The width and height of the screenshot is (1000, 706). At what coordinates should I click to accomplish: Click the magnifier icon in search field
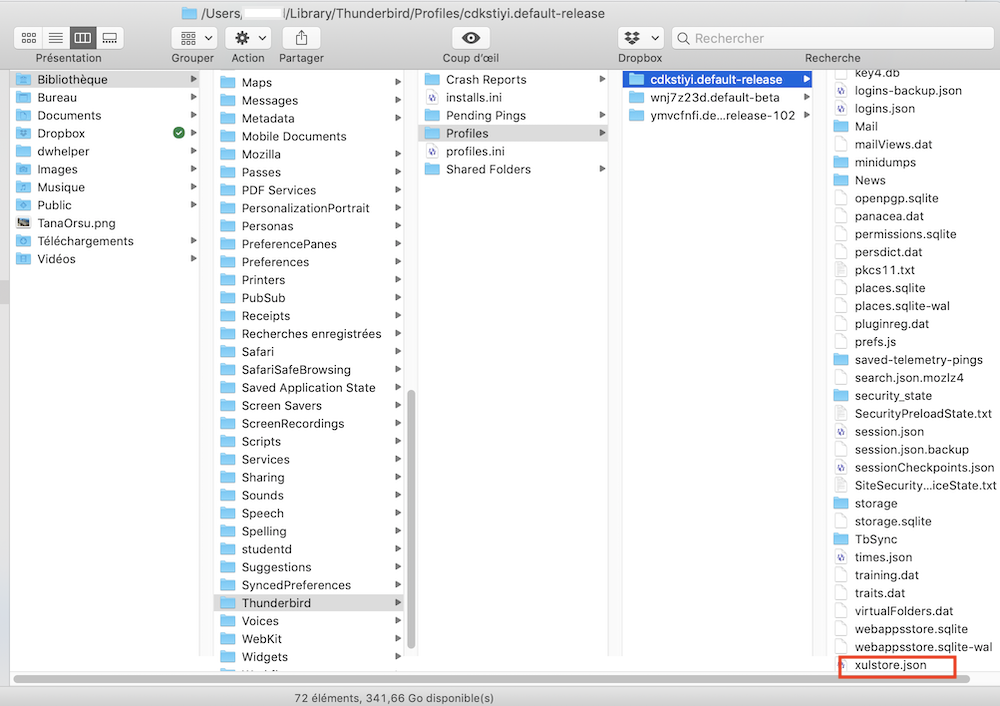[683, 38]
